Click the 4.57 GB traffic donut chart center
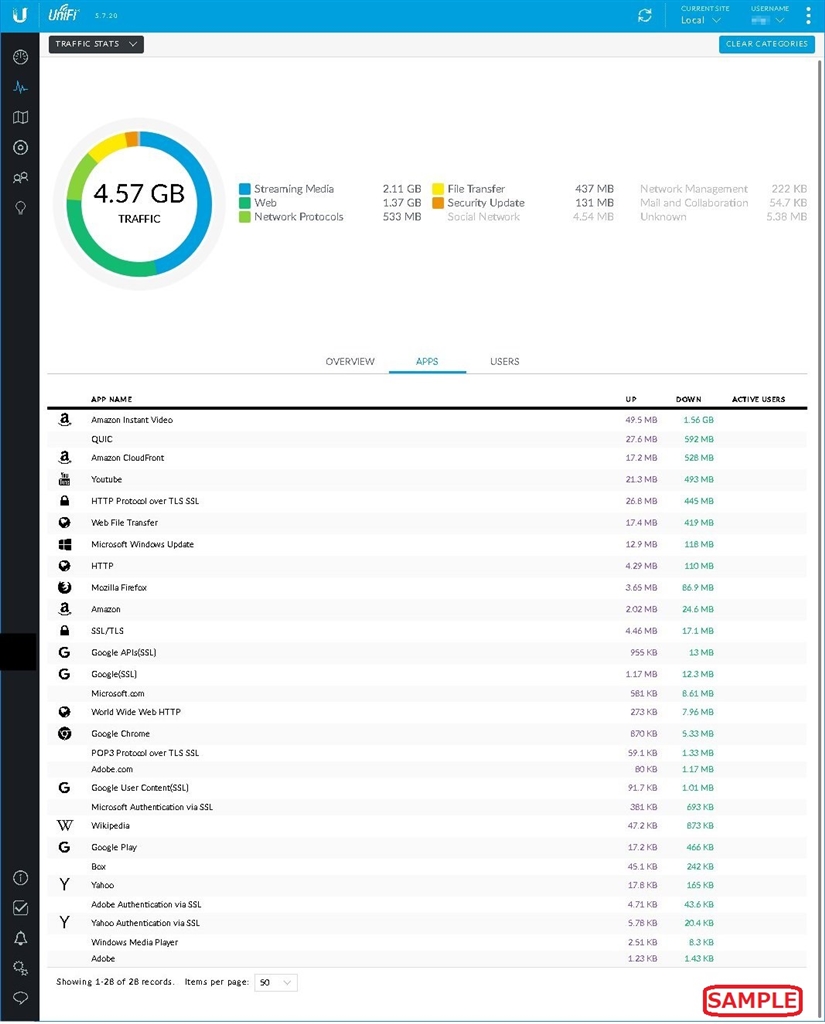The image size is (825, 1024). pos(139,203)
